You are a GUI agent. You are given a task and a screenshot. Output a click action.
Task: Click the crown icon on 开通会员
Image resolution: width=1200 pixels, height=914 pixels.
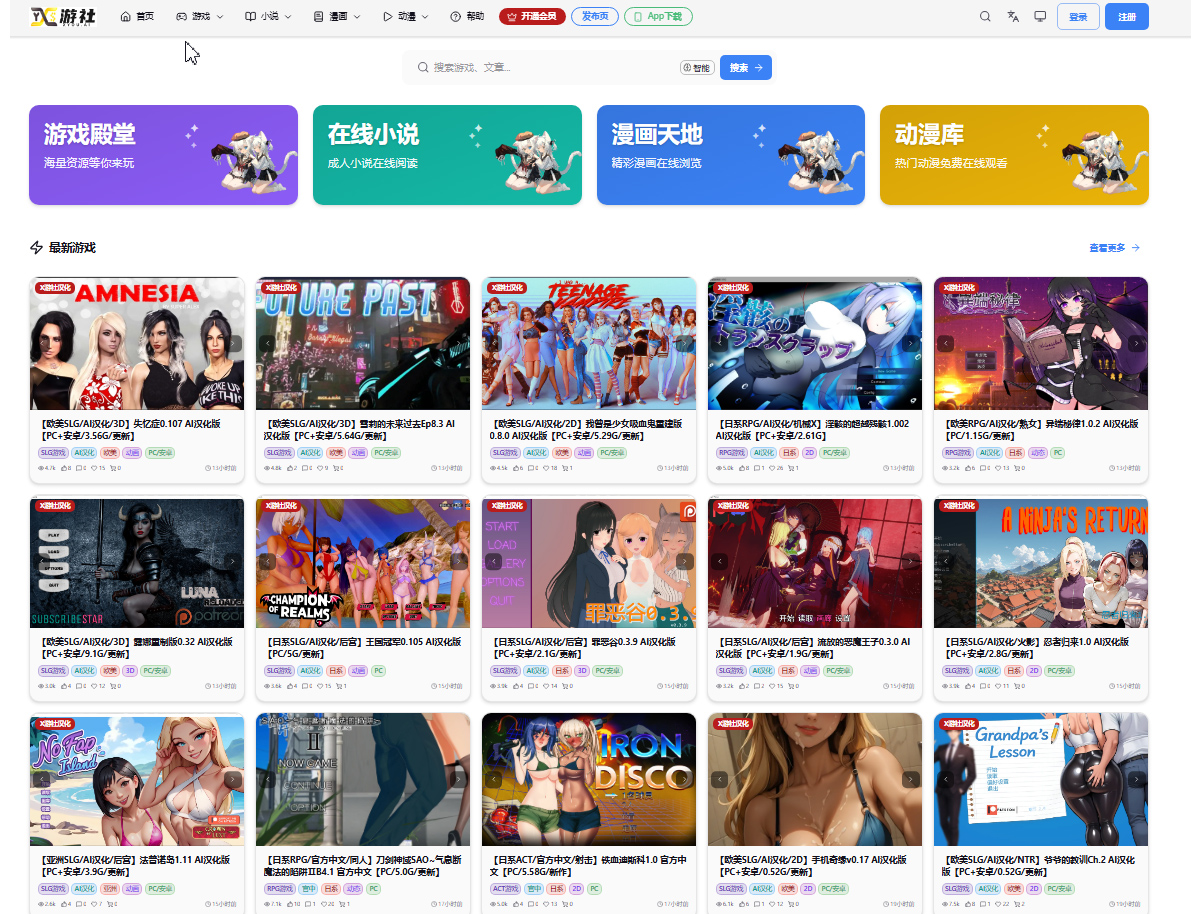tap(512, 16)
